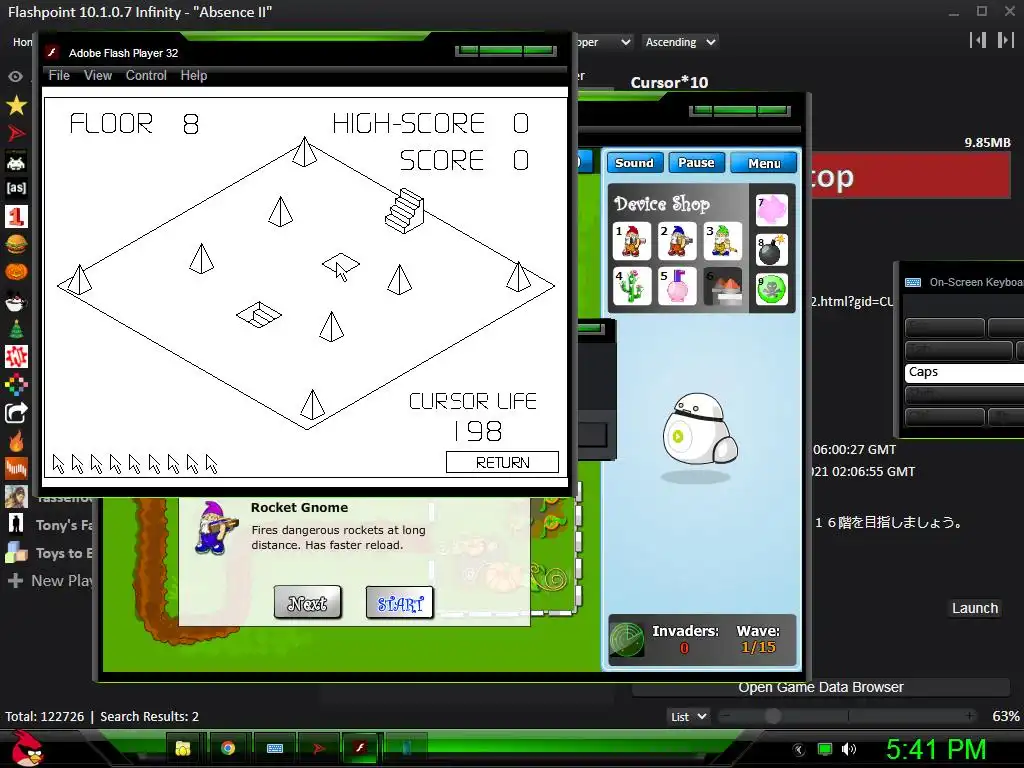Open the List layout dropdown
This screenshot has width=1024, height=768.
coord(688,716)
